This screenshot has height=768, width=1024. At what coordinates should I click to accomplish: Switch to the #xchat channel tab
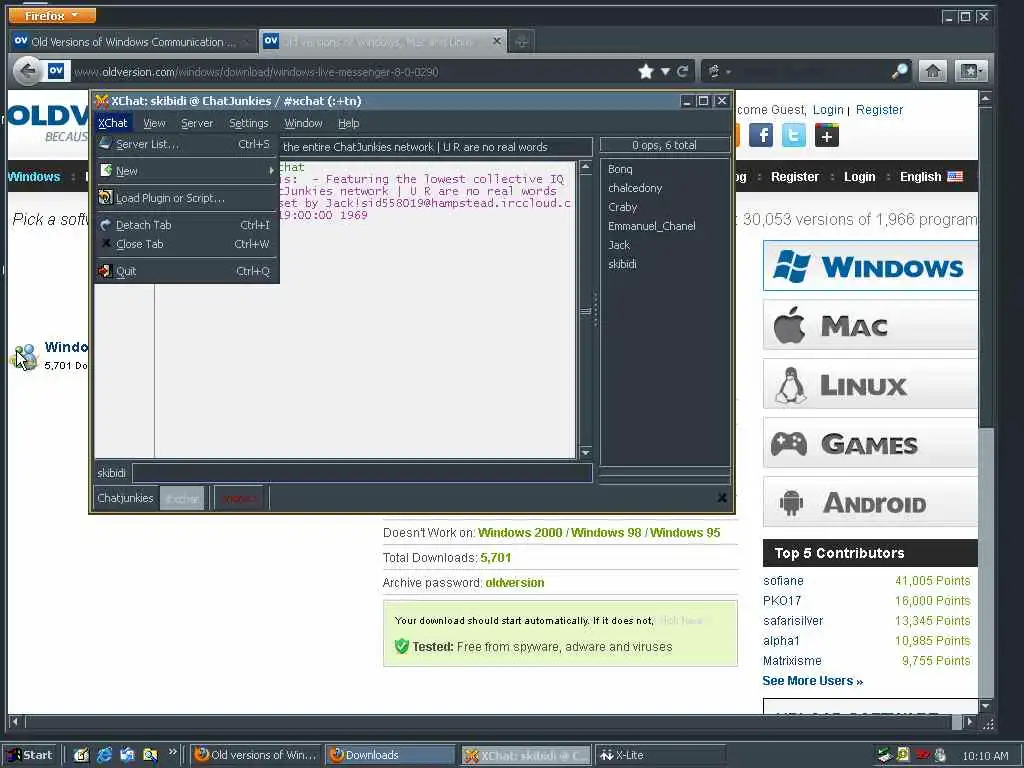[x=182, y=499]
